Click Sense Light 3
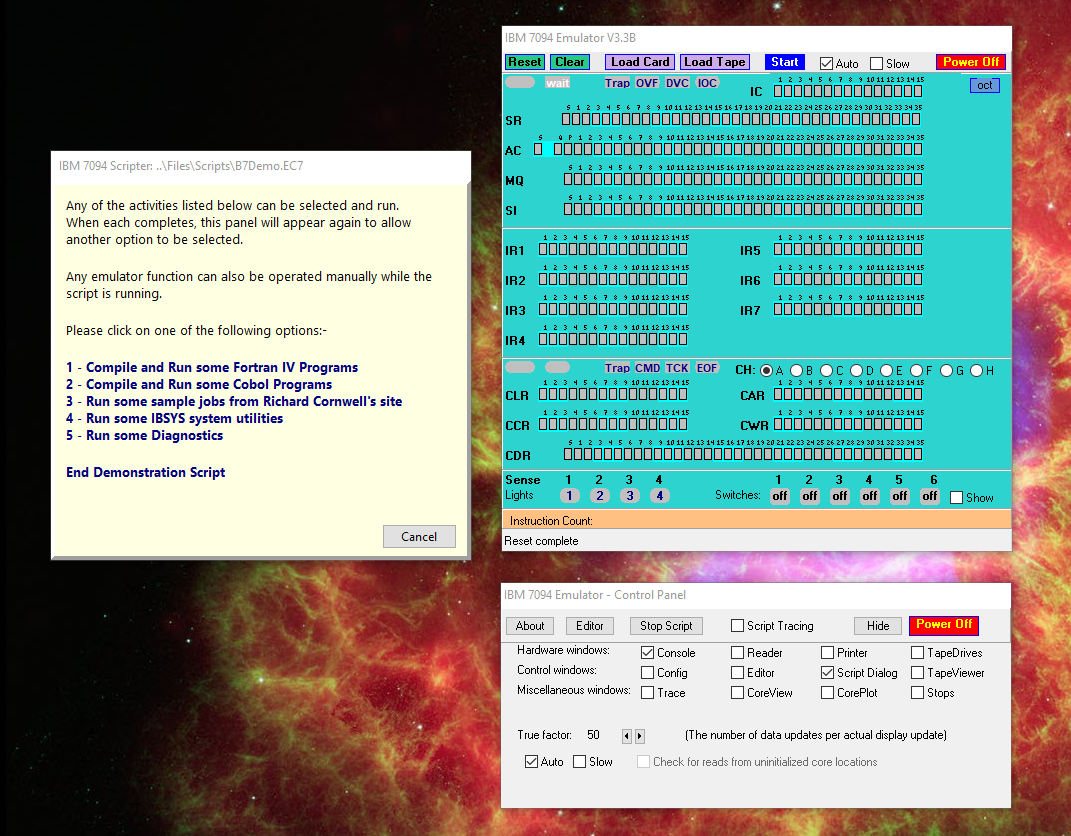 point(630,496)
